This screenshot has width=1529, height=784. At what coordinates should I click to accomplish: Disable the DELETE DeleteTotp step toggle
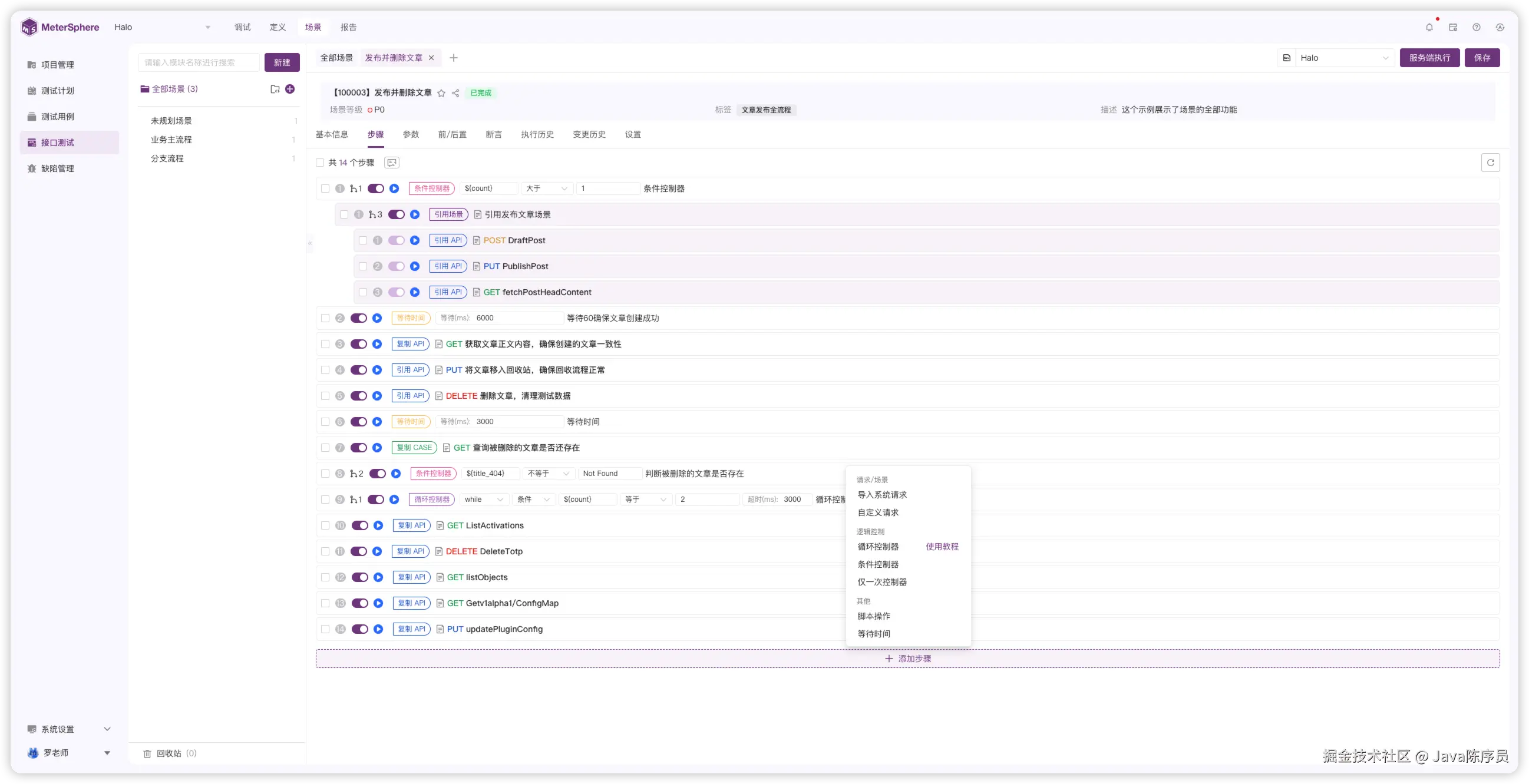(358, 551)
